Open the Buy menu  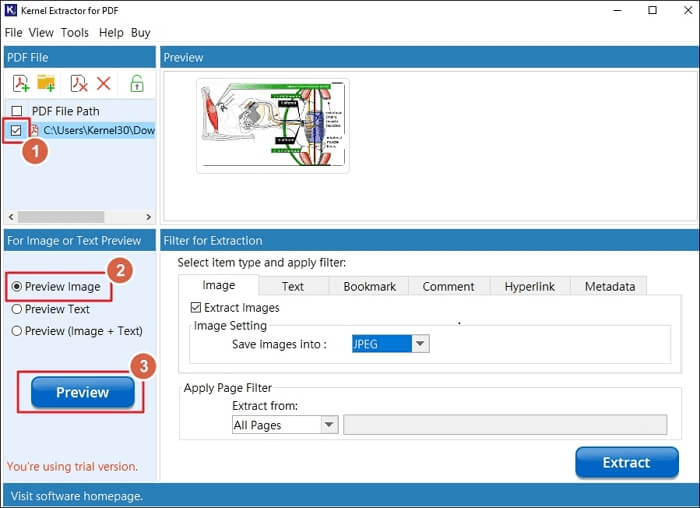(x=141, y=33)
